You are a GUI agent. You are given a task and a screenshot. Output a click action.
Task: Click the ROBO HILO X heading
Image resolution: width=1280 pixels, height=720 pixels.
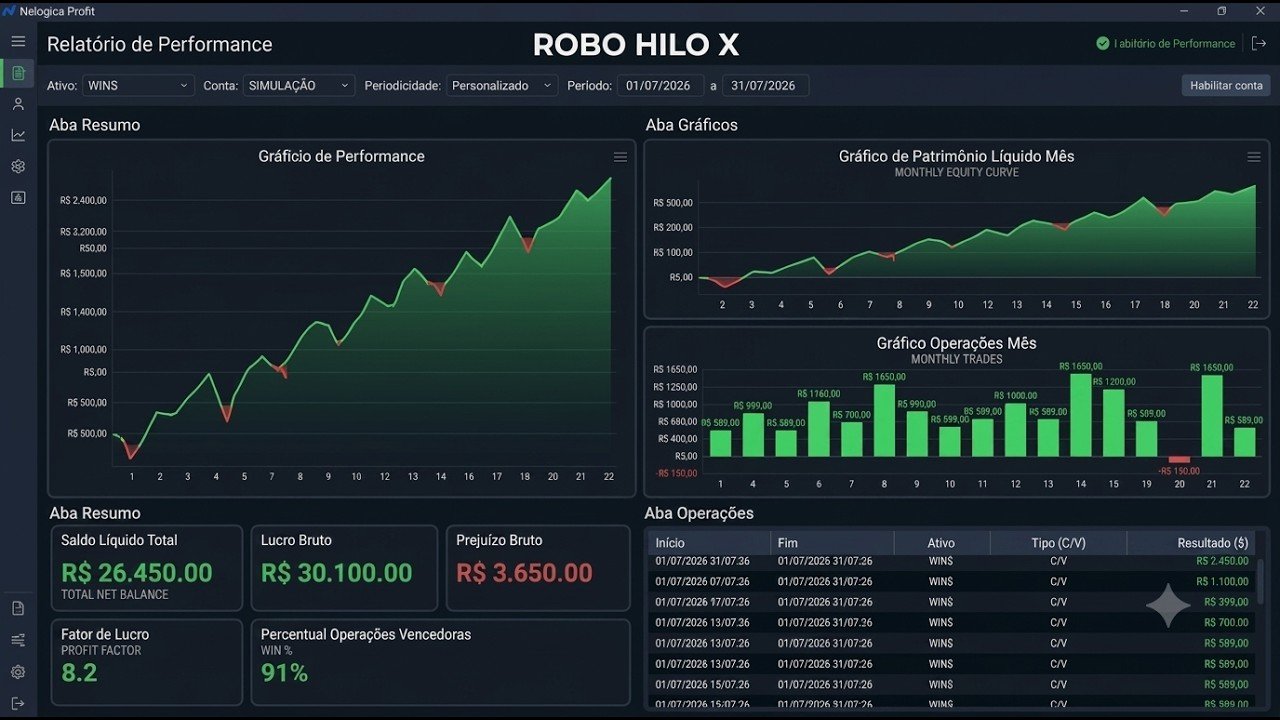click(636, 45)
